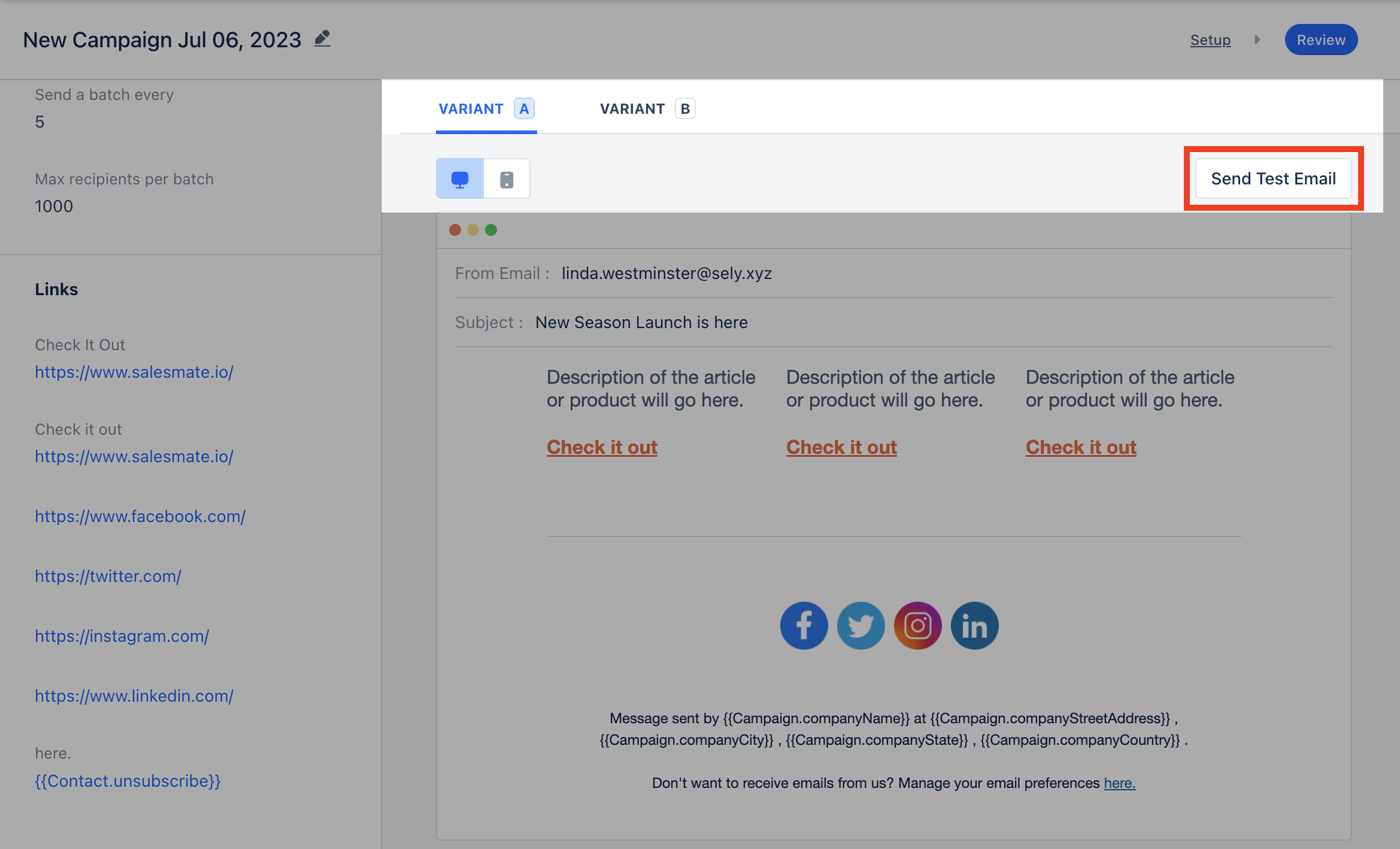Go back to the Setup step

click(1210, 40)
